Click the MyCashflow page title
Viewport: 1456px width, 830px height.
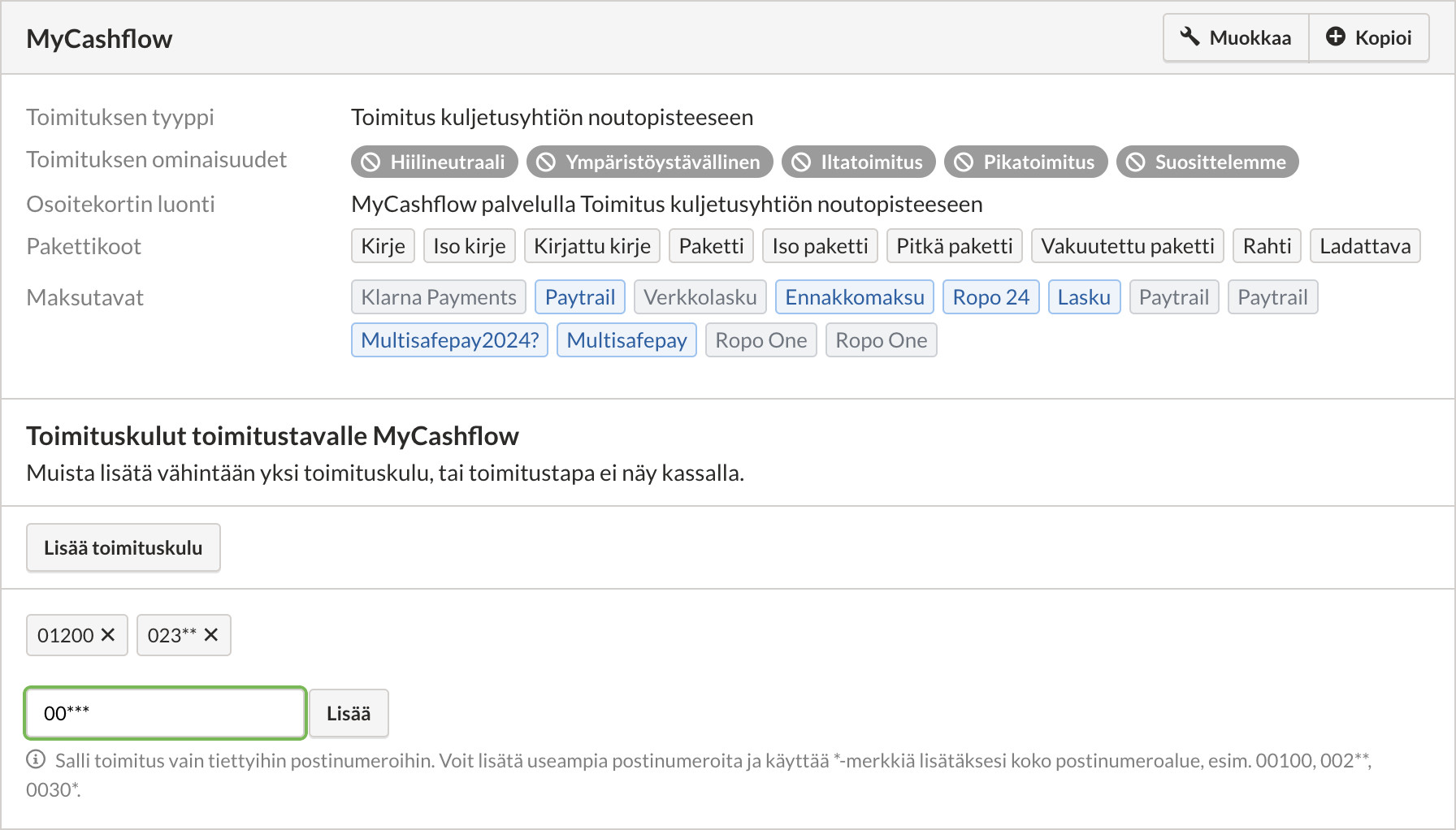(99, 39)
